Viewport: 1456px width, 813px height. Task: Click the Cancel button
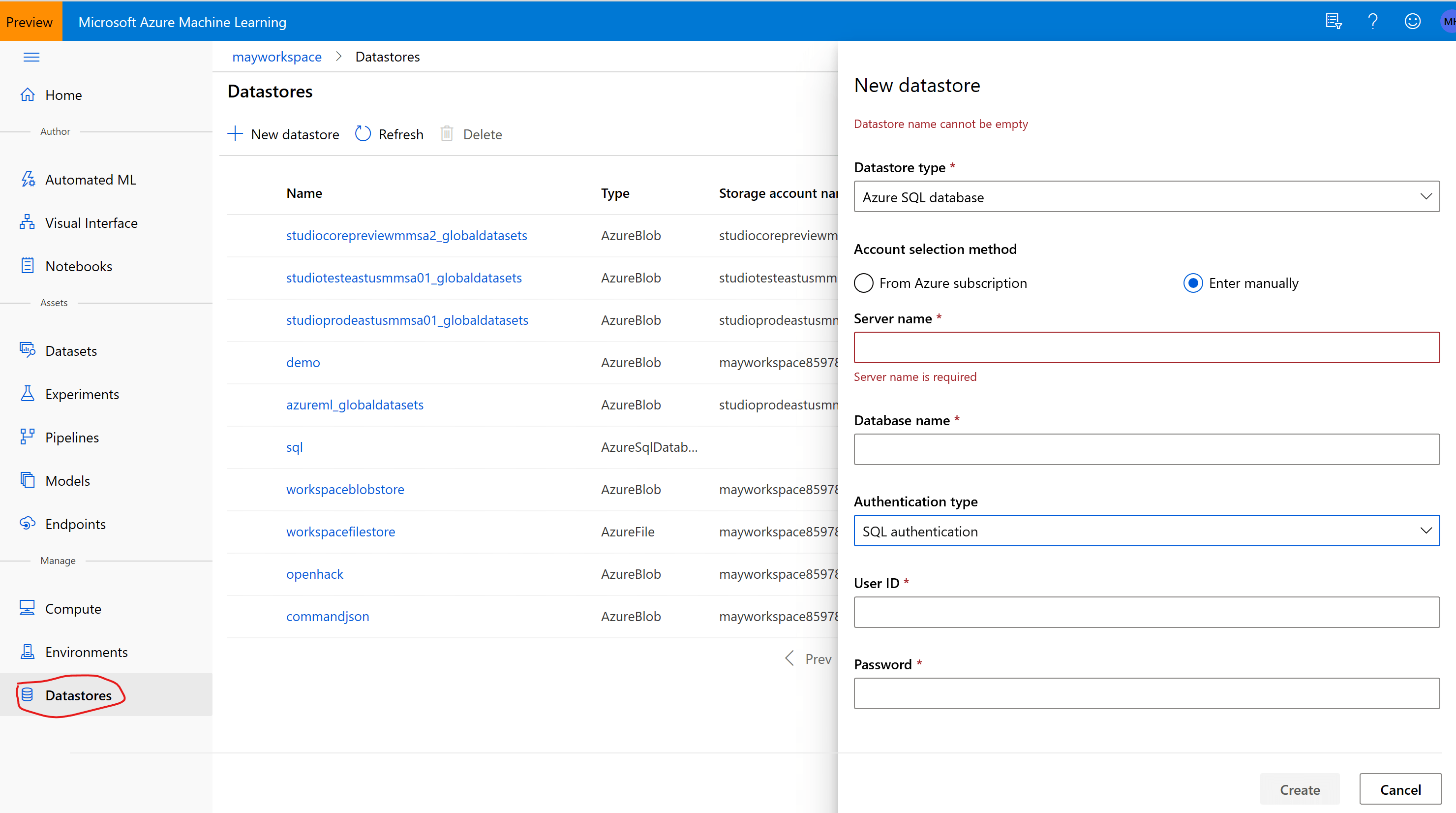pyautogui.click(x=1400, y=789)
